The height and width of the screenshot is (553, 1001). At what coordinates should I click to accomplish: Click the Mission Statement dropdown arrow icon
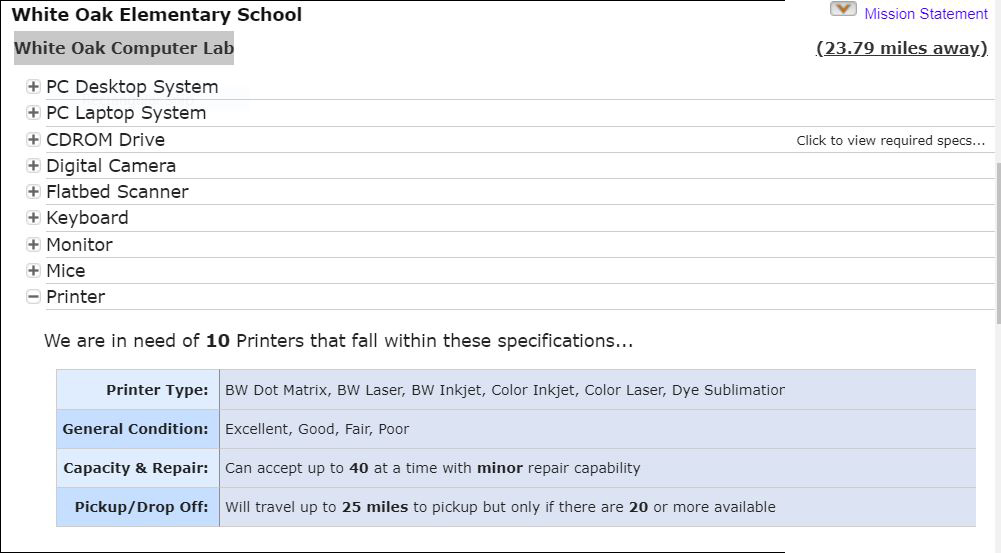[x=843, y=9]
